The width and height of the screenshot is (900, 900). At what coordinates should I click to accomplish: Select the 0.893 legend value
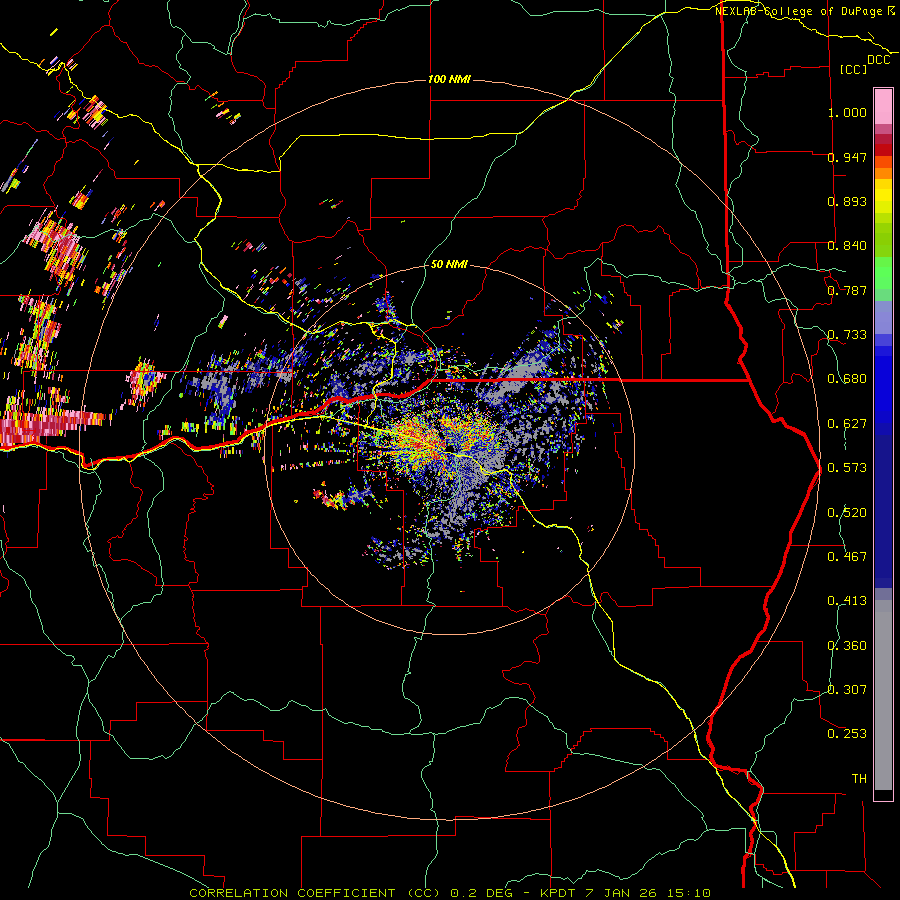coord(847,201)
